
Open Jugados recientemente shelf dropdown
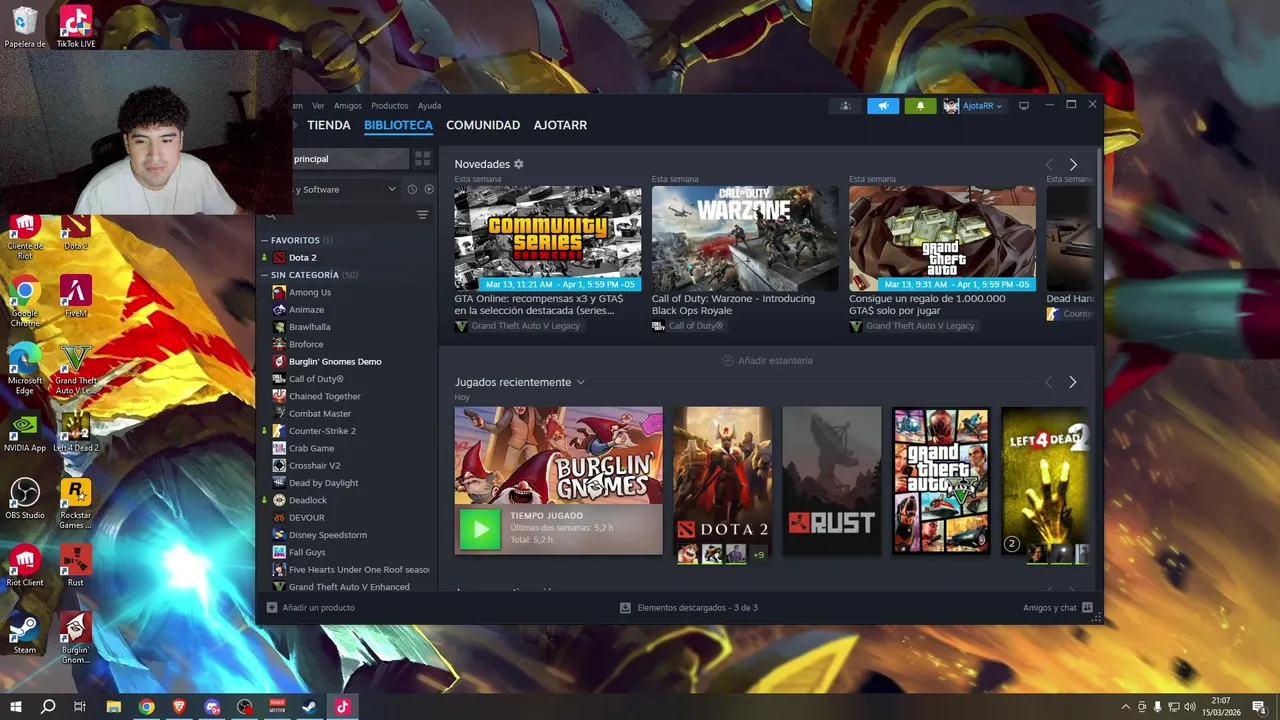tap(580, 382)
